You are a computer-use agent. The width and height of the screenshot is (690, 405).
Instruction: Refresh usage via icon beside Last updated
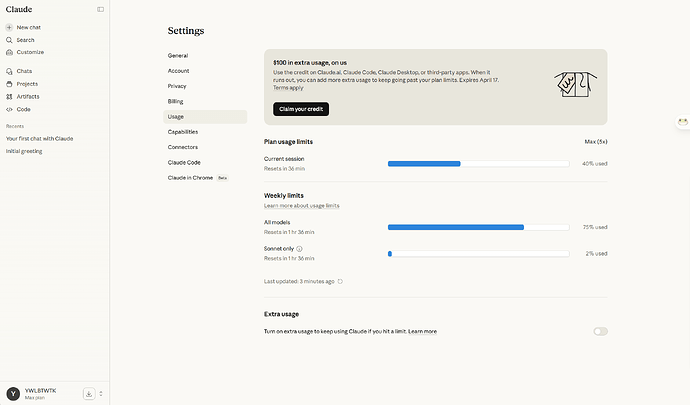click(340, 281)
